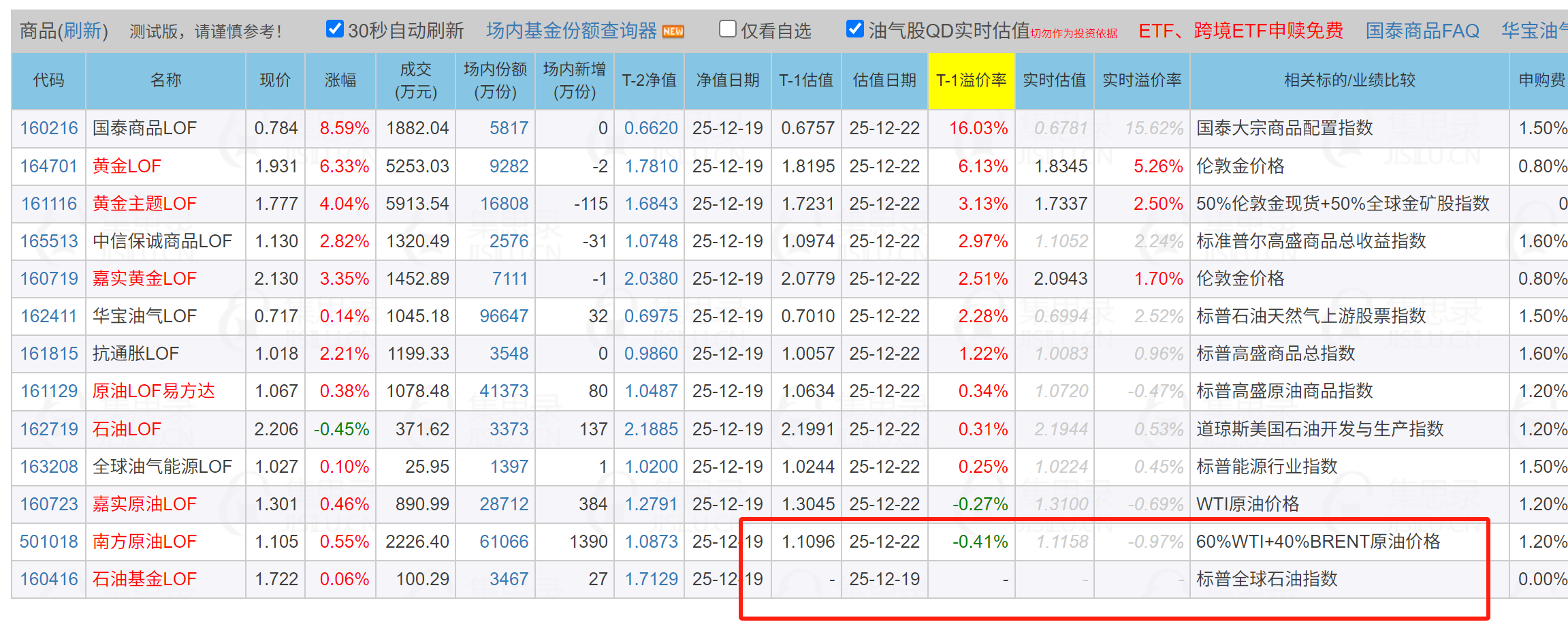Image resolution: width=1568 pixels, height=622 pixels.
Task: Sort by the 实时溢价率 column header
Action: click(x=1141, y=80)
